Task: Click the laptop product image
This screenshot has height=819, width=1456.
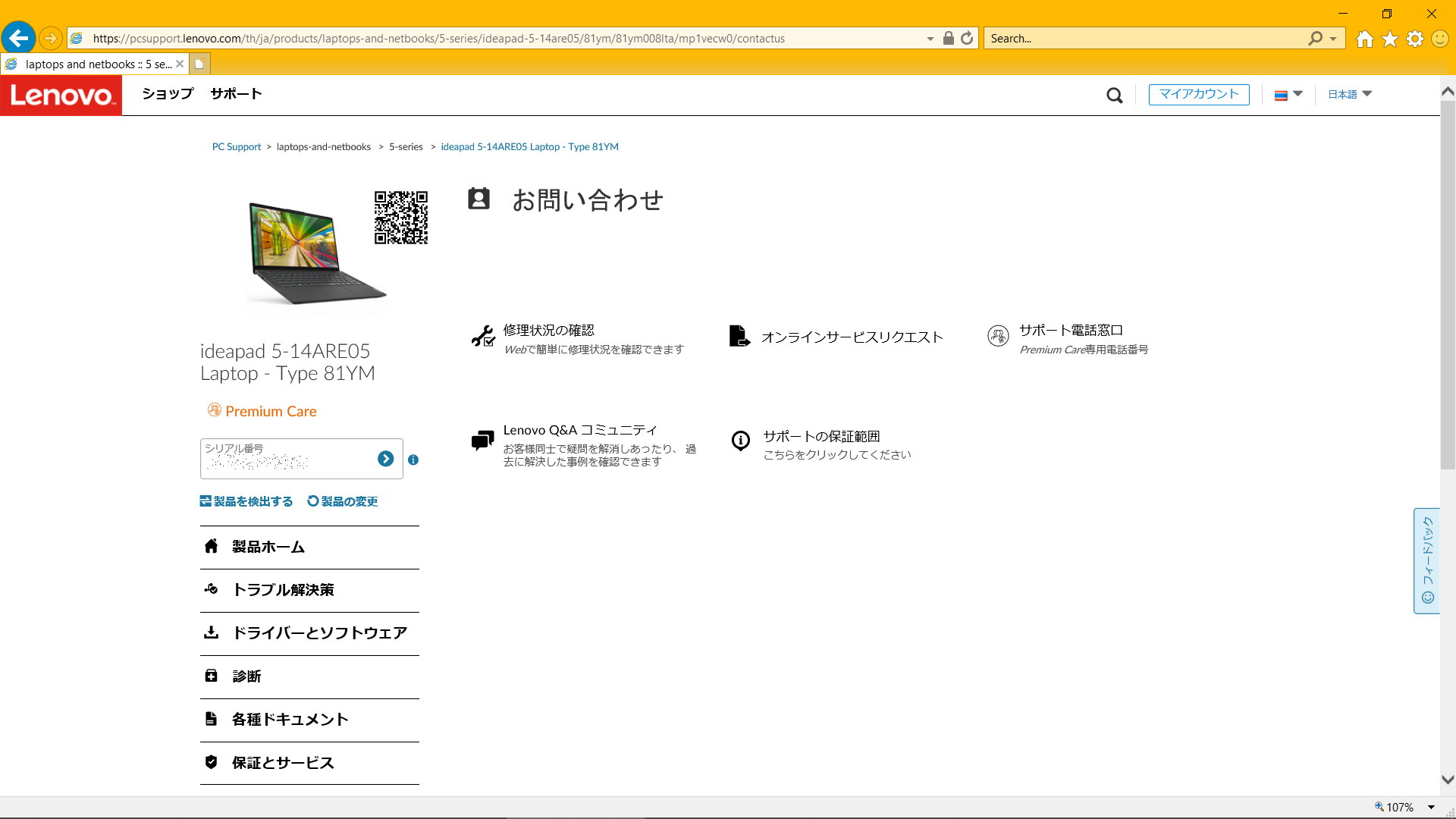Action: tap(316, 253)
